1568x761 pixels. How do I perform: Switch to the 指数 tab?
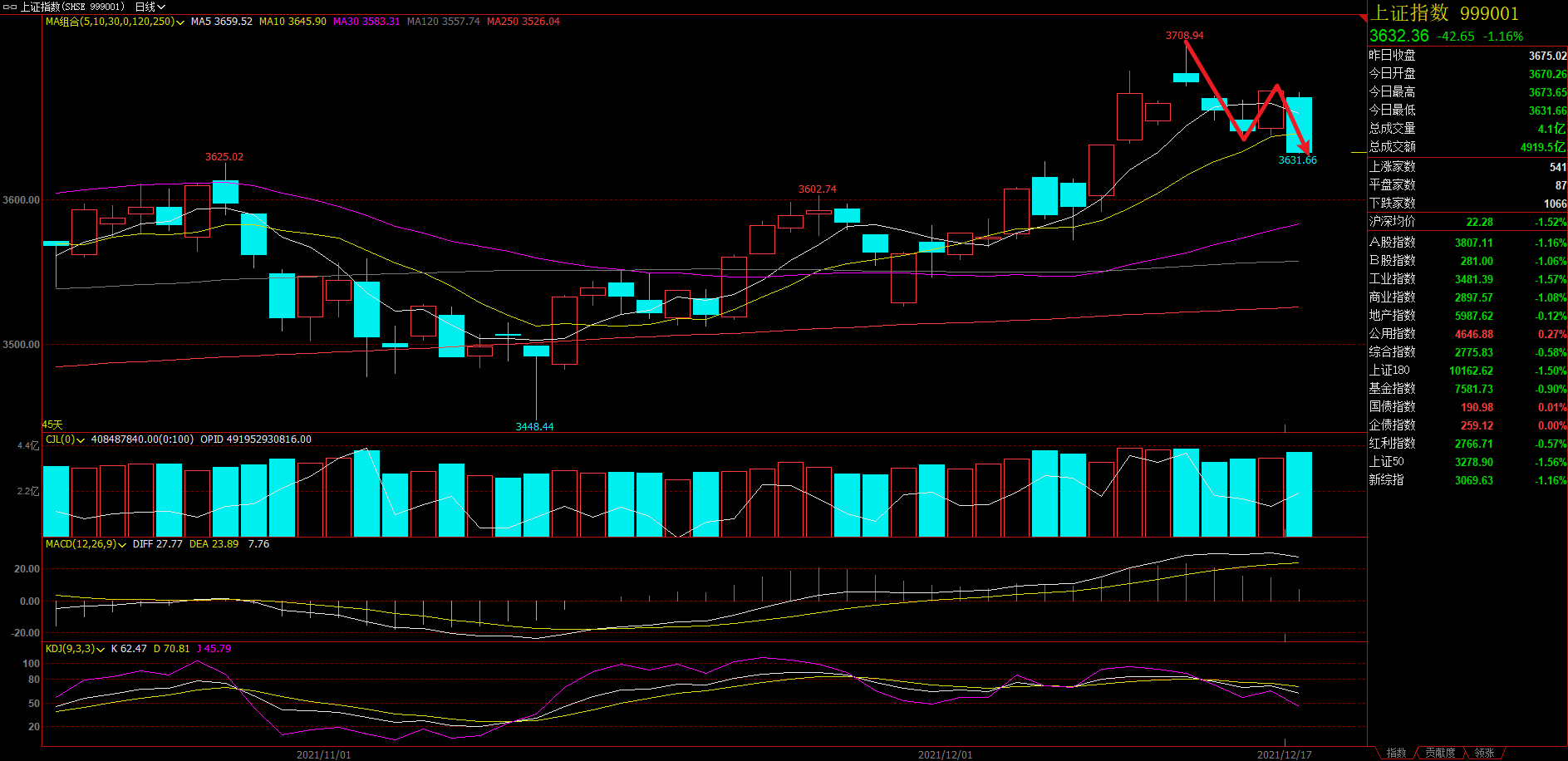pos(1396,753)
